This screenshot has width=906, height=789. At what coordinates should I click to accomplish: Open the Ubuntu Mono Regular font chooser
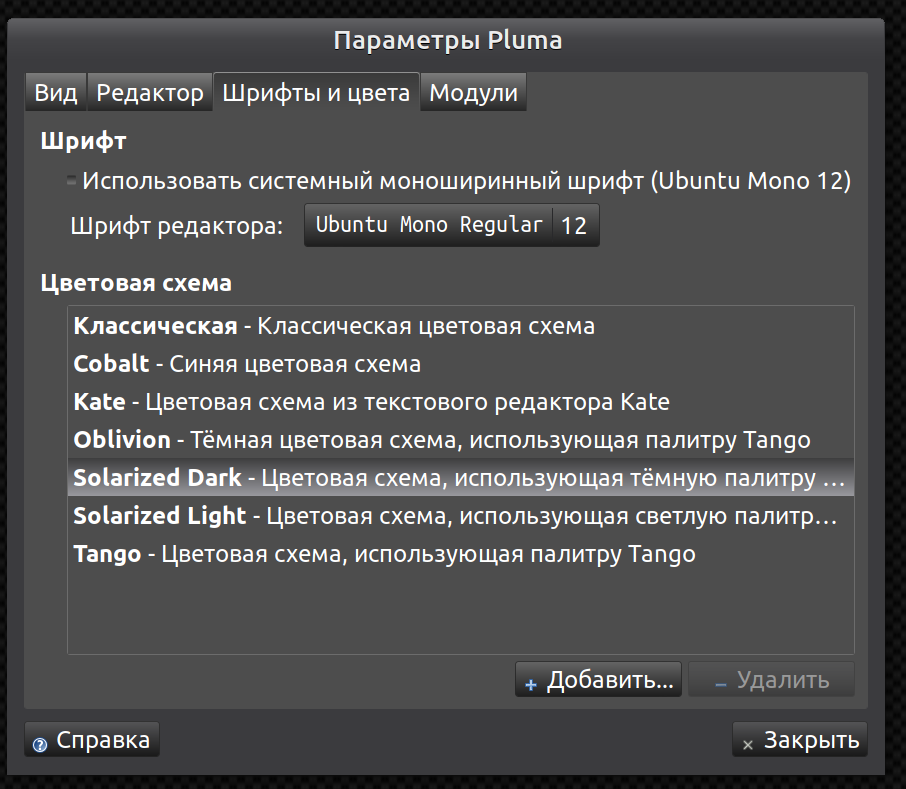pyautogui.click(x=451, y=225)
